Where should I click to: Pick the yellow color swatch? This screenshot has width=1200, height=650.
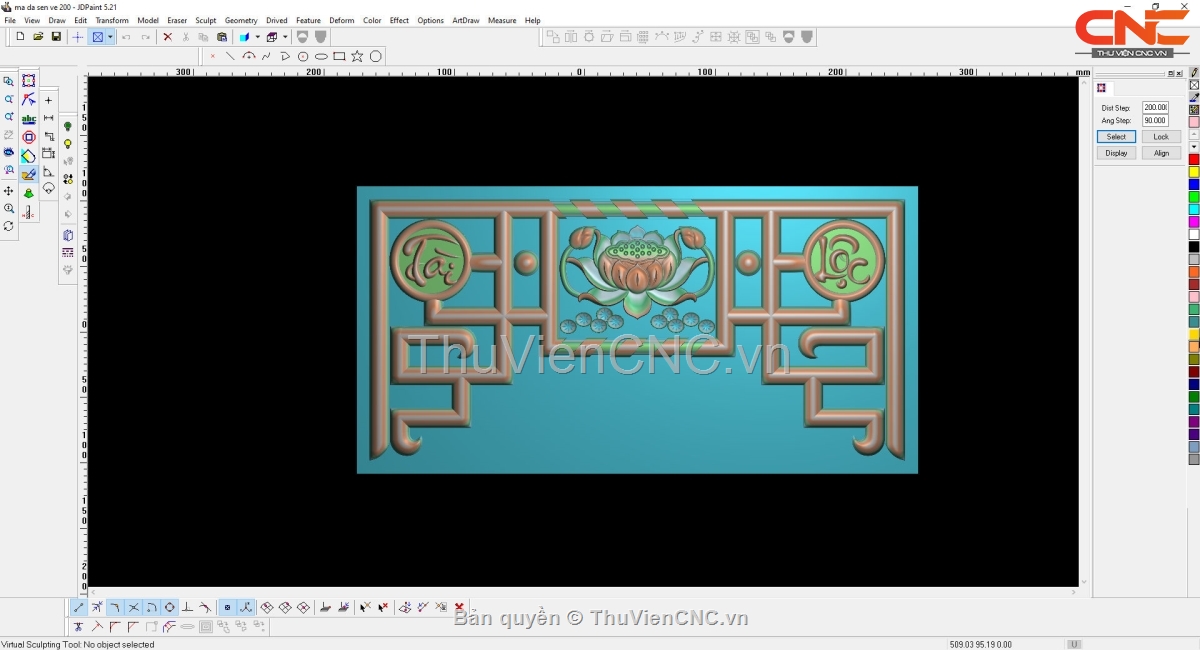(x=1194, y=172)
